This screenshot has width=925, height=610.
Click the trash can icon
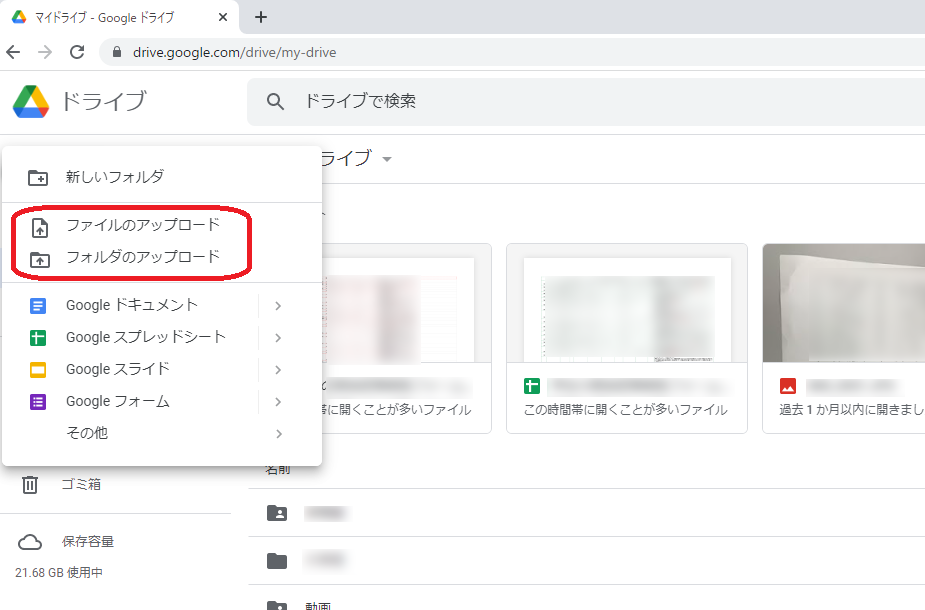tap(29, 484)
